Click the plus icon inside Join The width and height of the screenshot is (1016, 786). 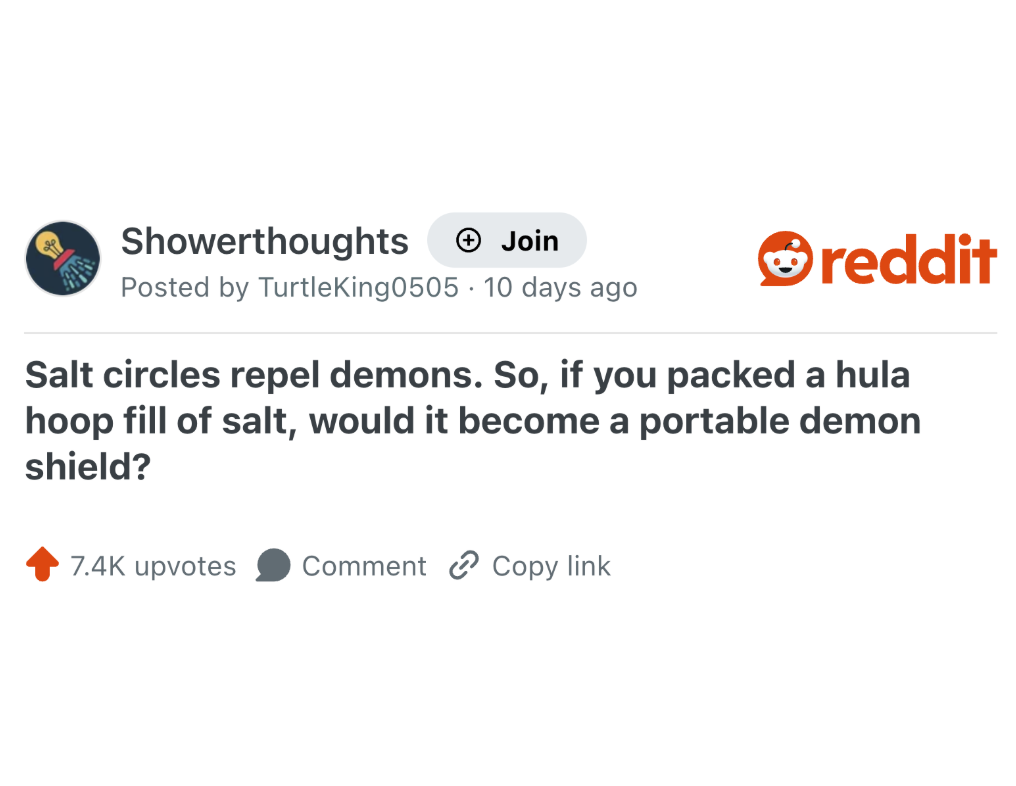tap(467, 240)
